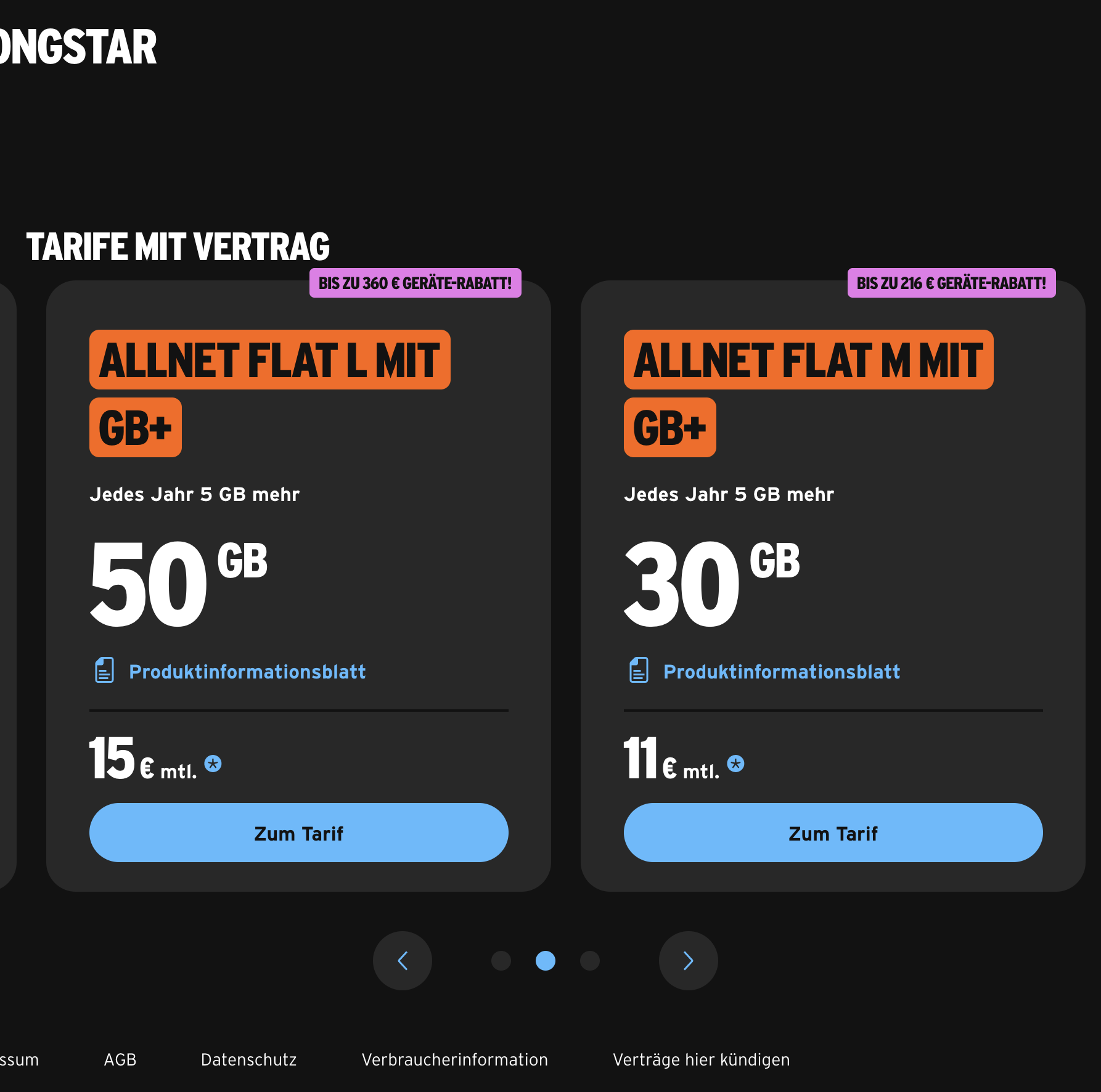Open Produktinformationsblatt for Allnet Flat L
Viewport: 1101px width, 1092px height.
pyautogui.click(x=247, y=672)
